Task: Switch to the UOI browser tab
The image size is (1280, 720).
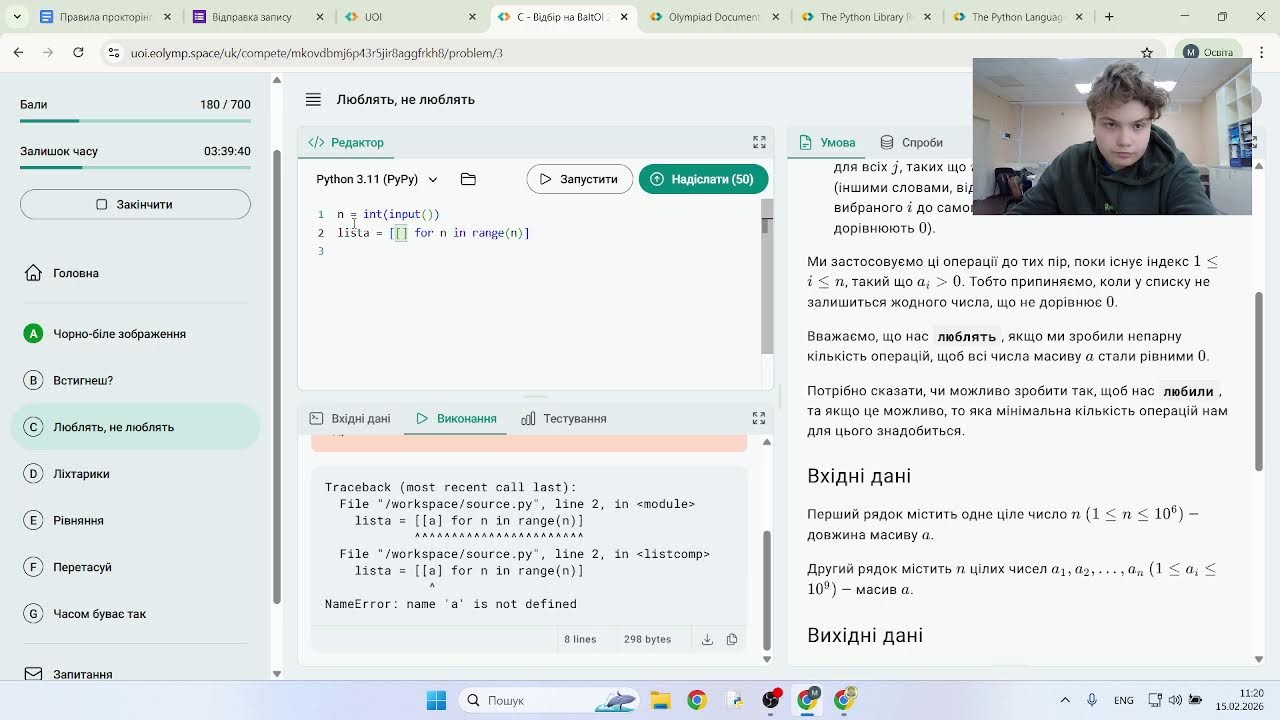Action: (411, 17)
